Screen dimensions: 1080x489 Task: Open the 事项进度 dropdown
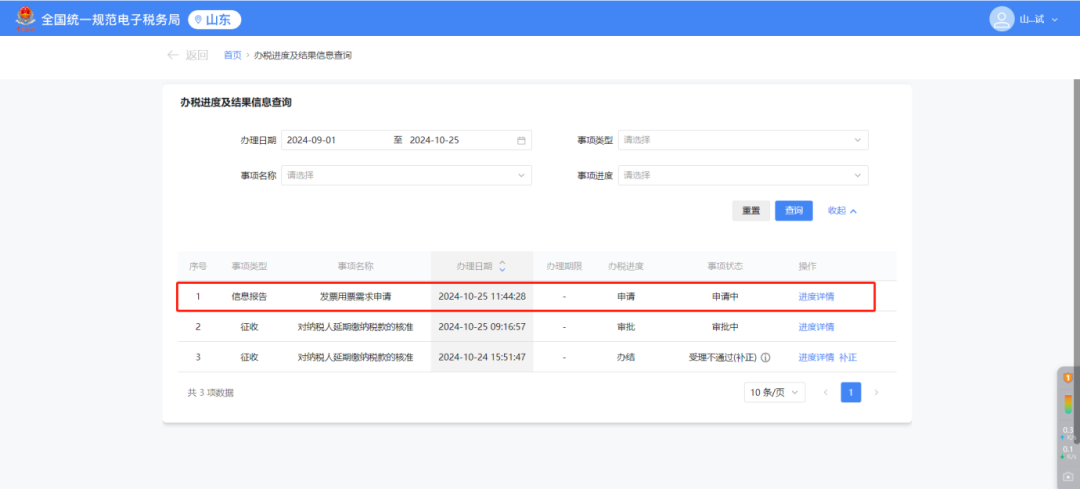coord(743,175)
